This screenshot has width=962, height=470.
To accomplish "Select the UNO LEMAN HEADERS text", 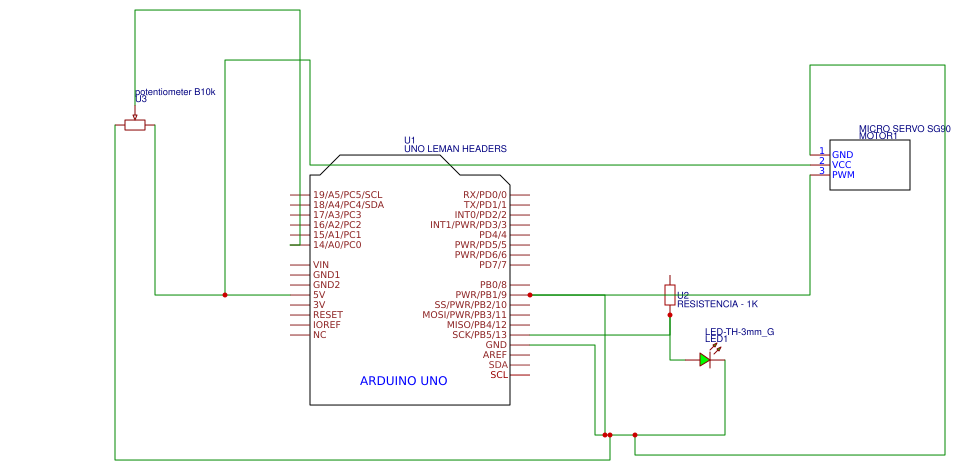I will [455, 148].
